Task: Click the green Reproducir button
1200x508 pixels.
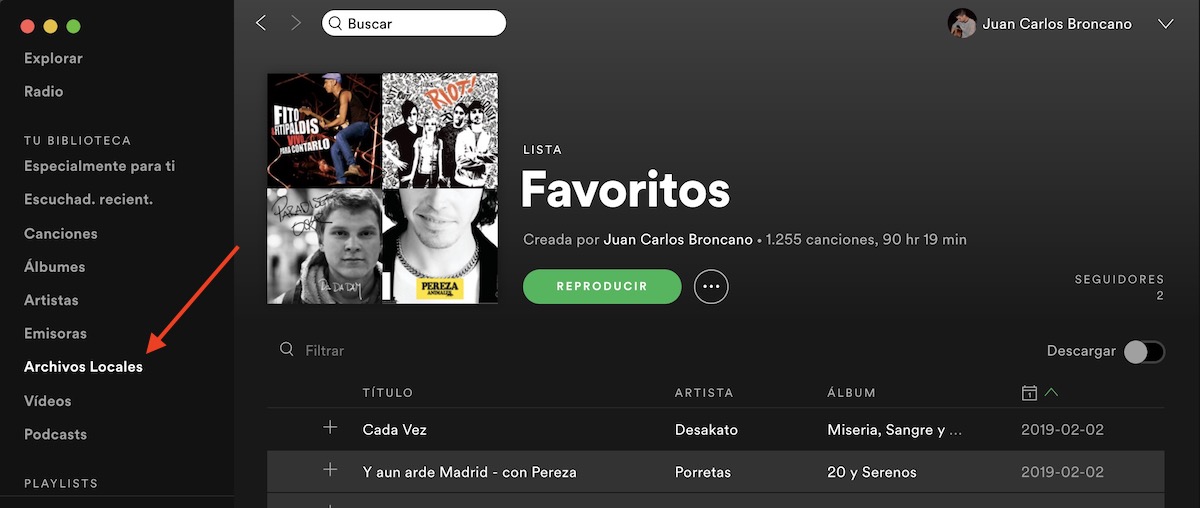Action: click(602, 286)
